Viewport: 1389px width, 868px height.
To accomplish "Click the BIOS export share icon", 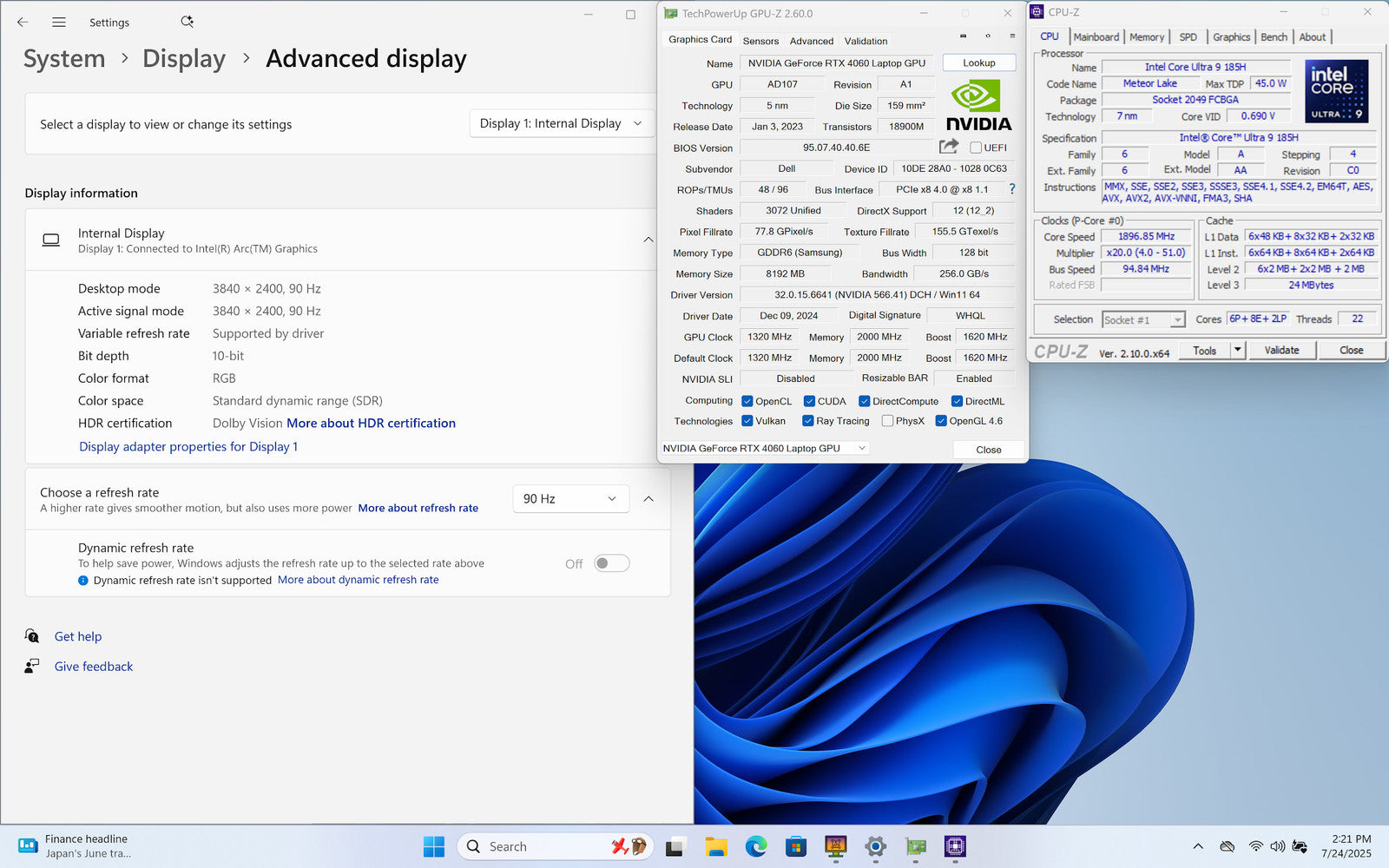I will (948, 147).
